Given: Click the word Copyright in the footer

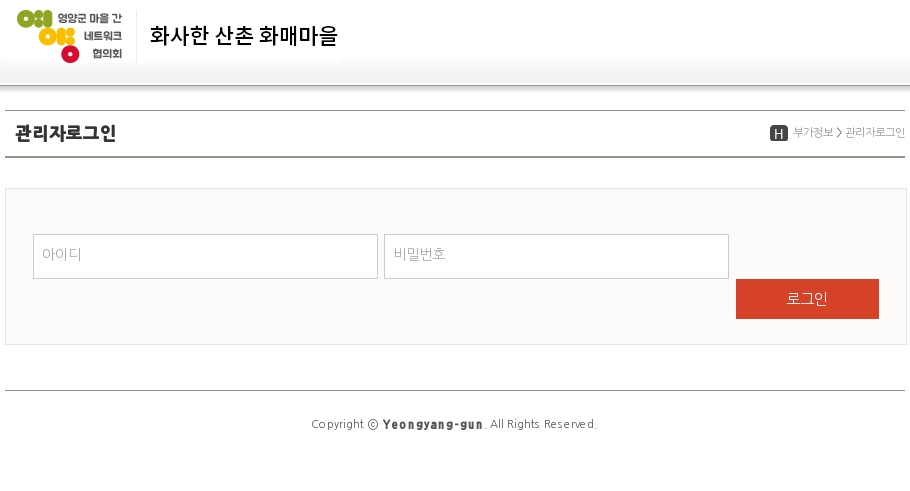Looking at the screenshot, I should click(x=338, y=424).
